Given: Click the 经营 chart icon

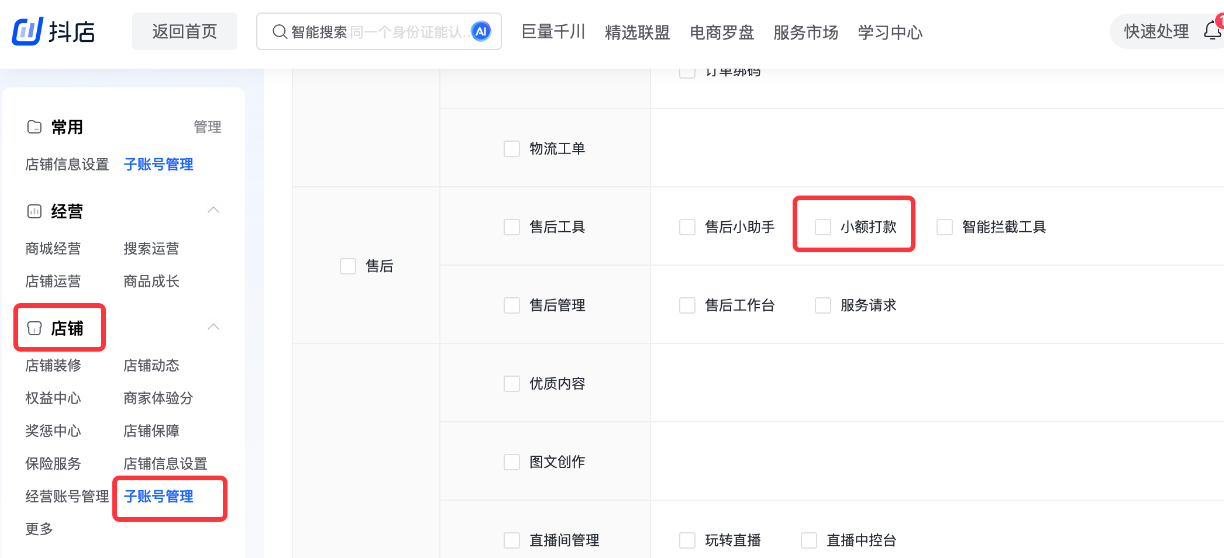Looking at the screenshot, I should pos(34,211).
